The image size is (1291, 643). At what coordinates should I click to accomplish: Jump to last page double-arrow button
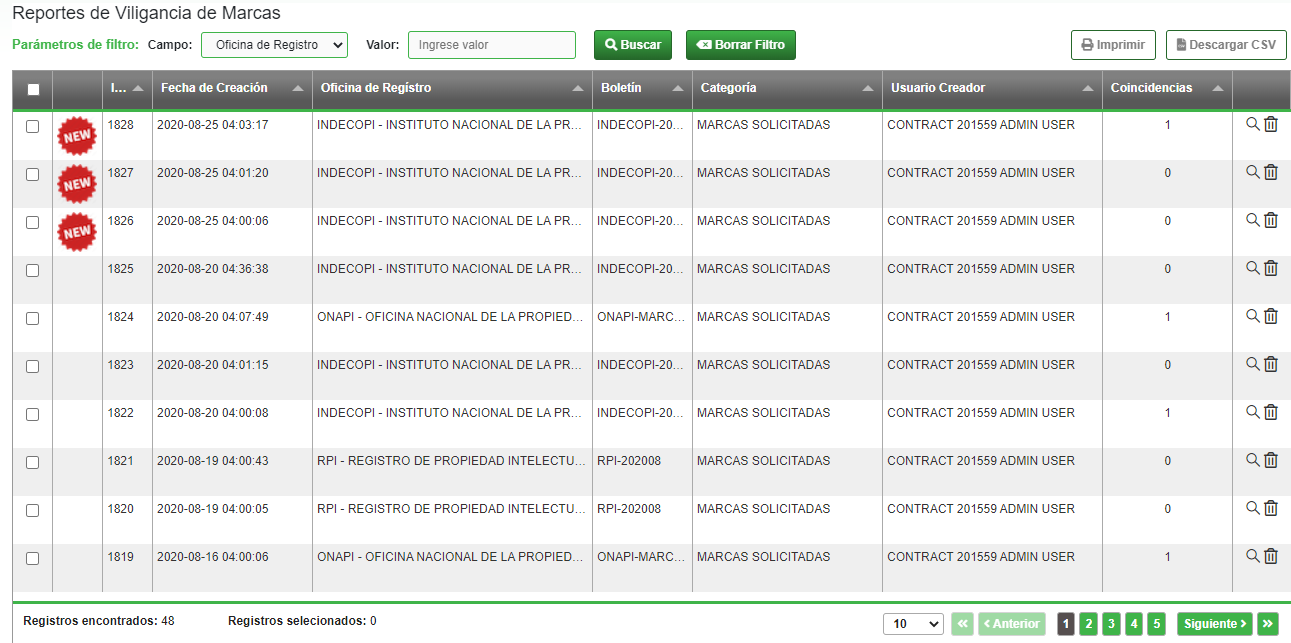[1268, 624]
